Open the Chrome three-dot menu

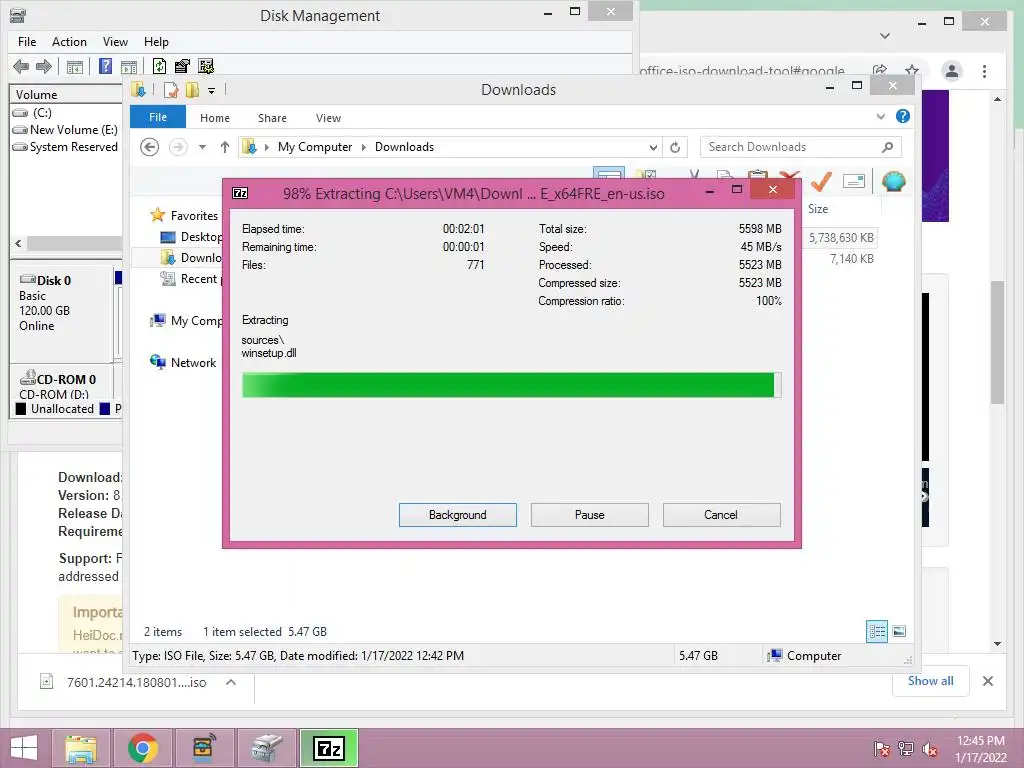click(x=985, y=71)
